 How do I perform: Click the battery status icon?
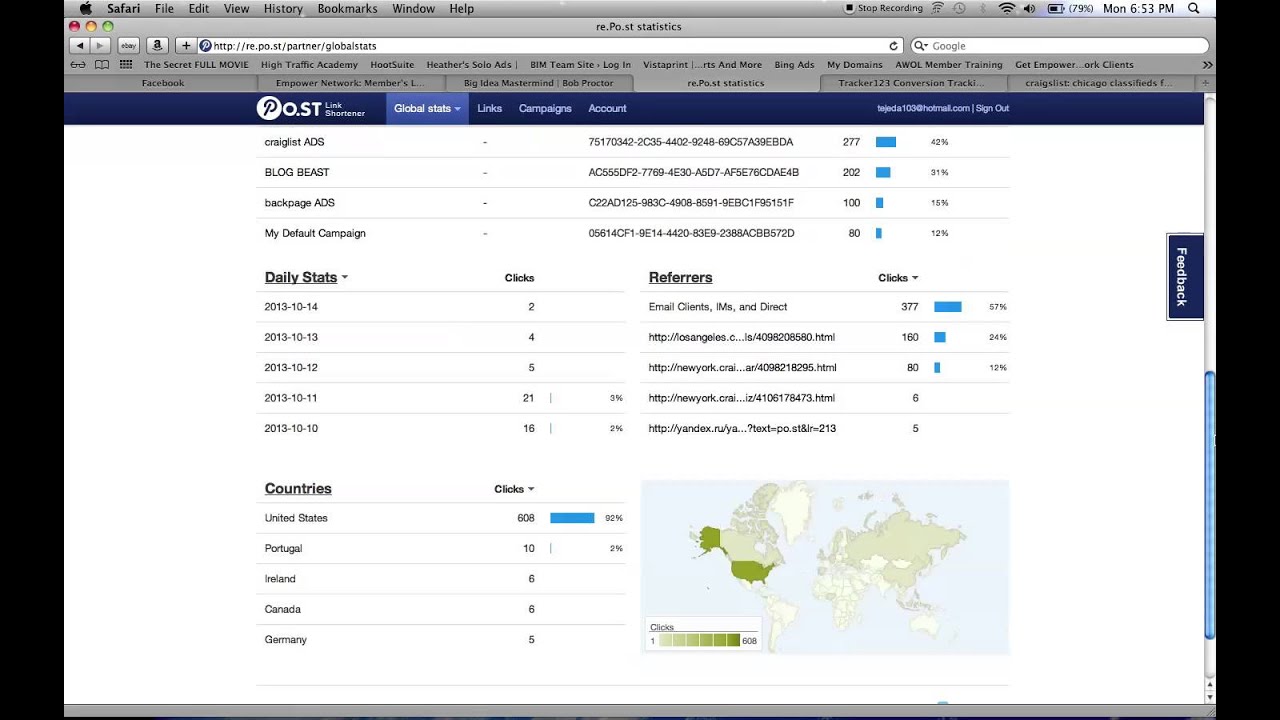[1055, 8]
